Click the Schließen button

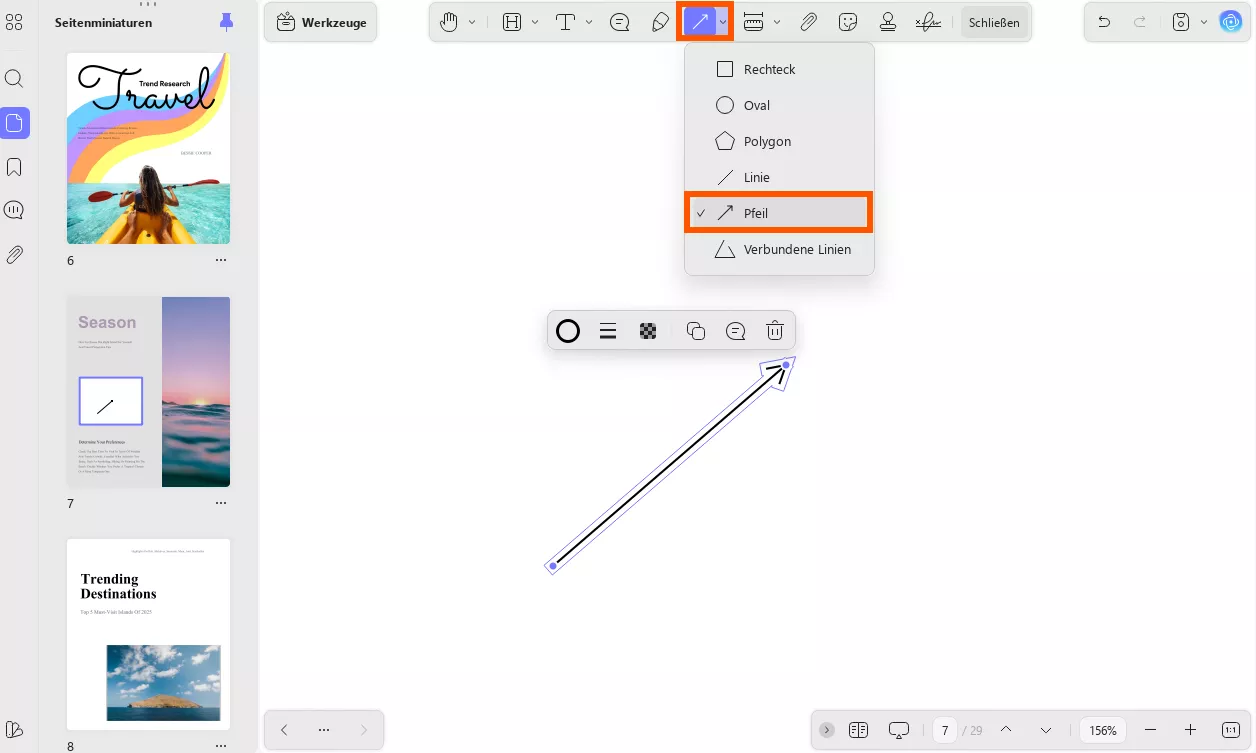pos(994,22)
